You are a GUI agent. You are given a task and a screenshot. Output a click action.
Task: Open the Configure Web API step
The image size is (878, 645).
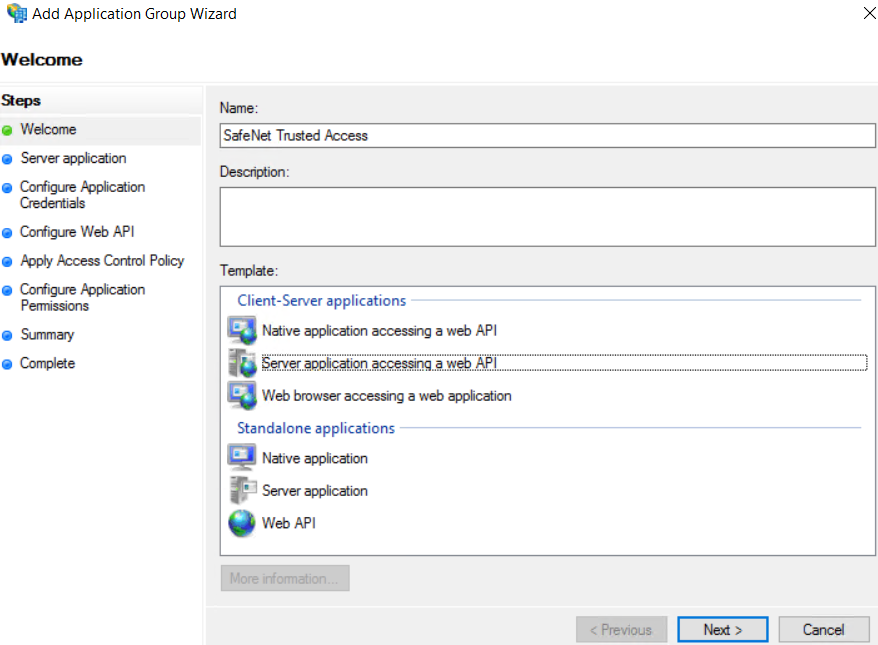tap(77, 232)
